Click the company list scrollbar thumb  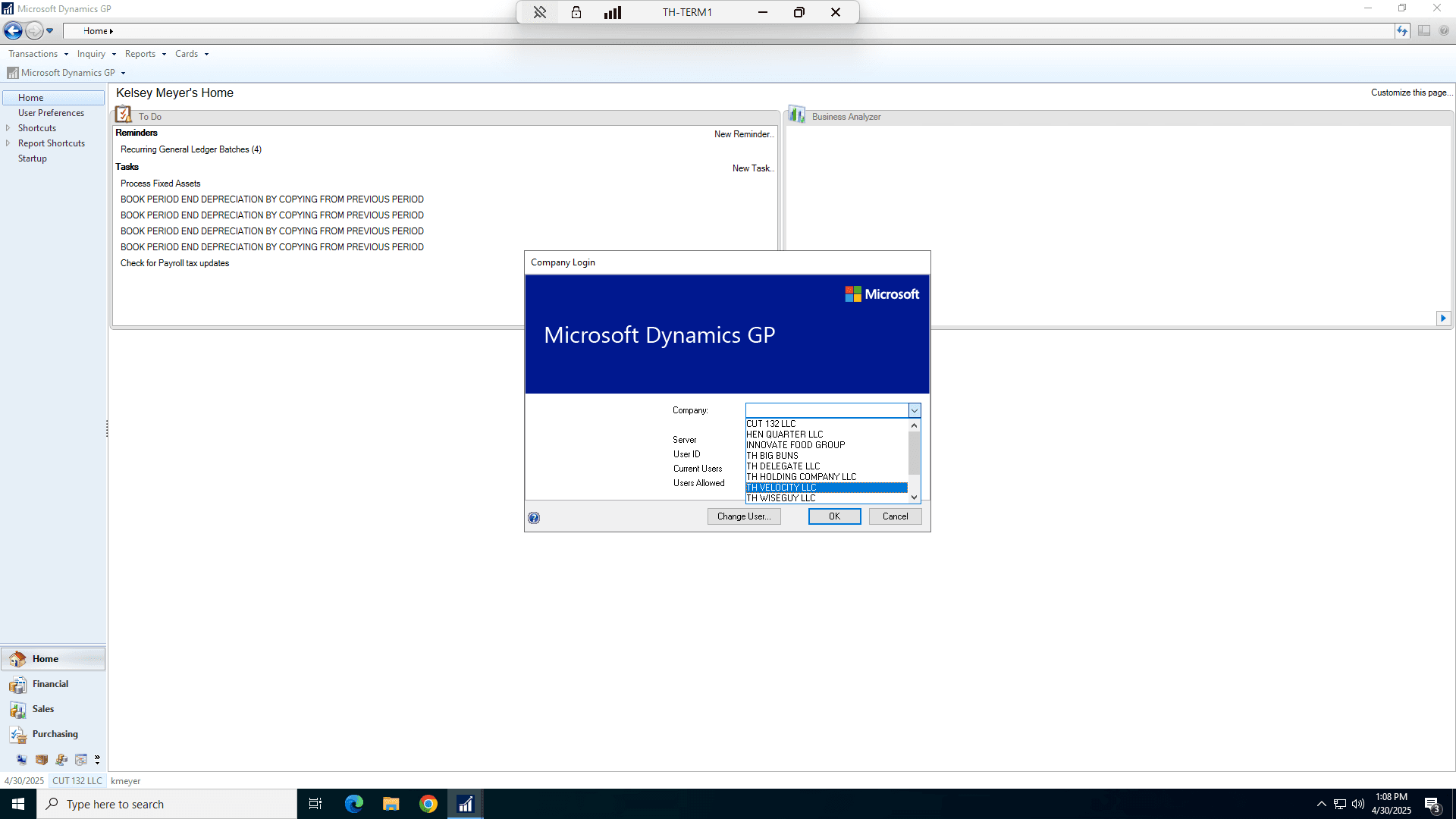[915, 453]
